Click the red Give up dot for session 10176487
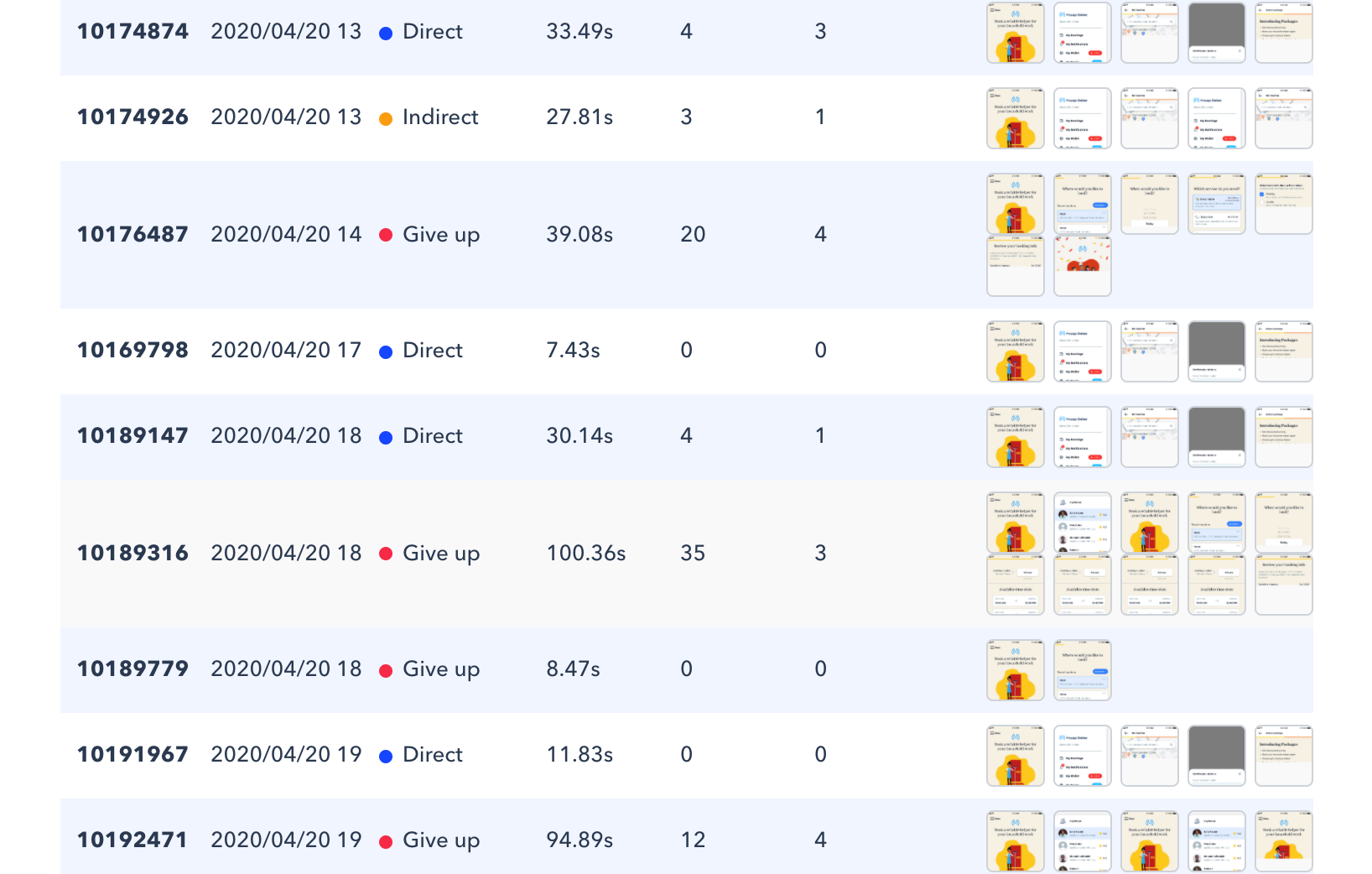The height and width of the screenshot is (874, 1372). pyautogui.click(x=386, y=235)
